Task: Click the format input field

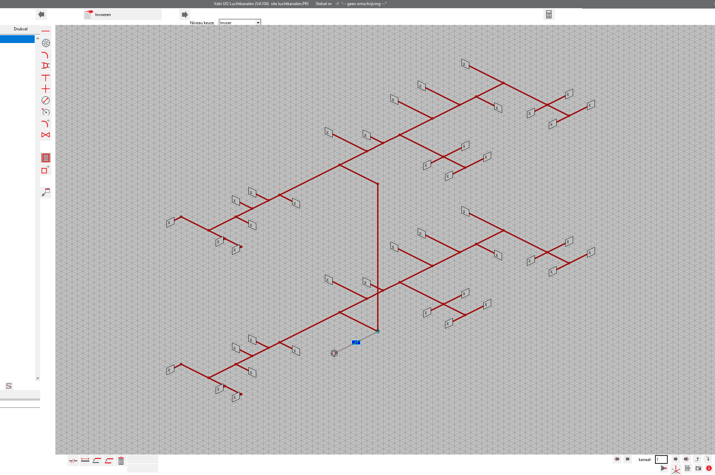Action: tap(661, 460)
